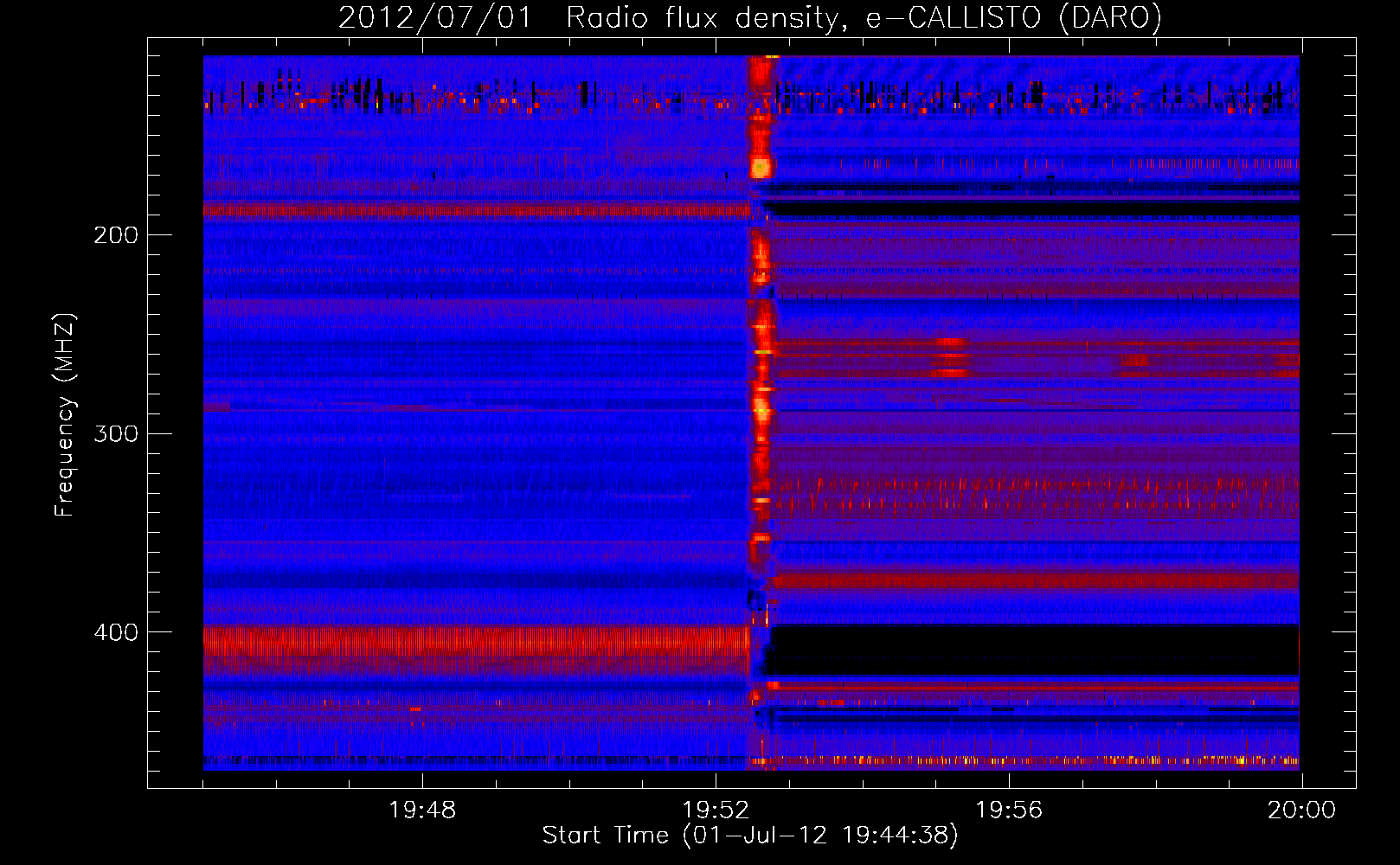Click the 'Start Time (01-Jul-12 19:44:38)' label
1400x865 pixels.
(x=750, y=836)
